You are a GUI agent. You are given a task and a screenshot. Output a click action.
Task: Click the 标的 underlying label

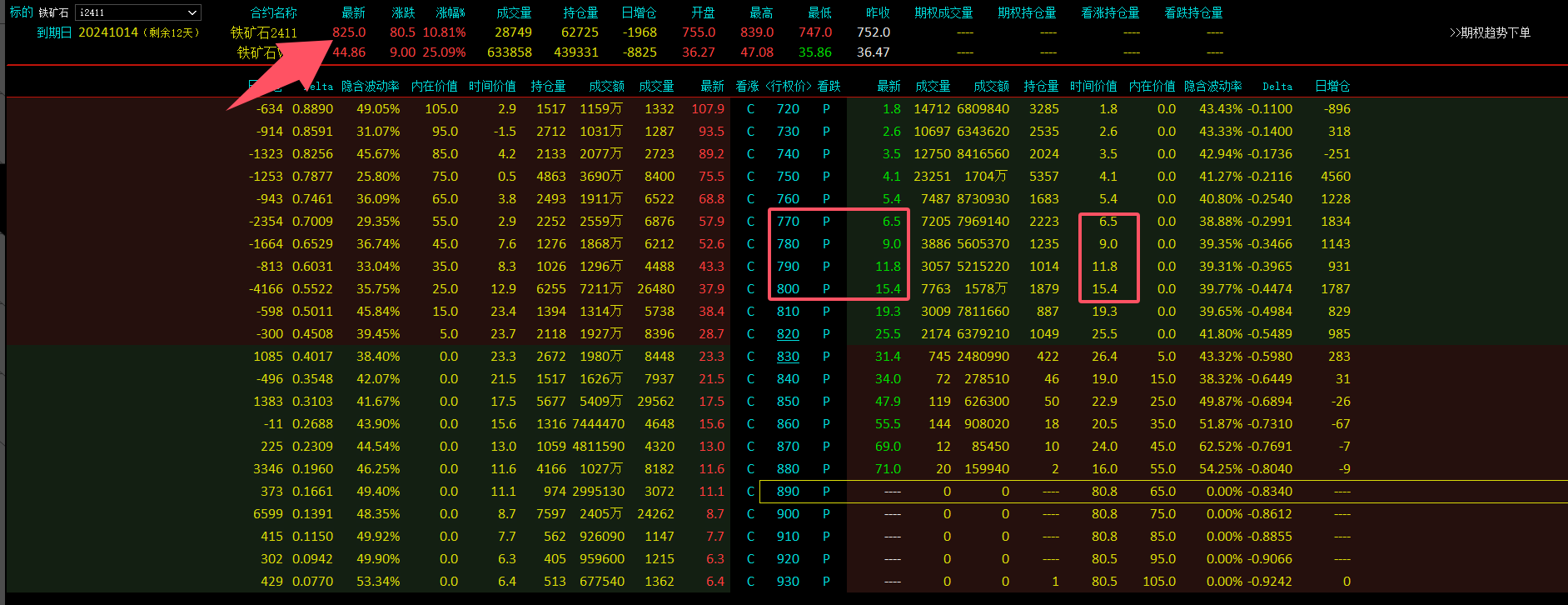[x=22, y=12]
